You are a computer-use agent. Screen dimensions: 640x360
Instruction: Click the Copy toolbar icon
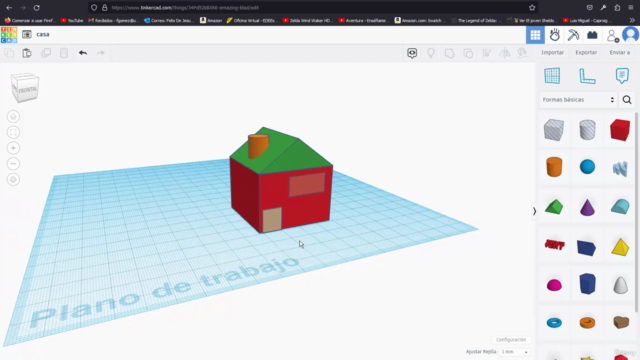tap(9, 53)
